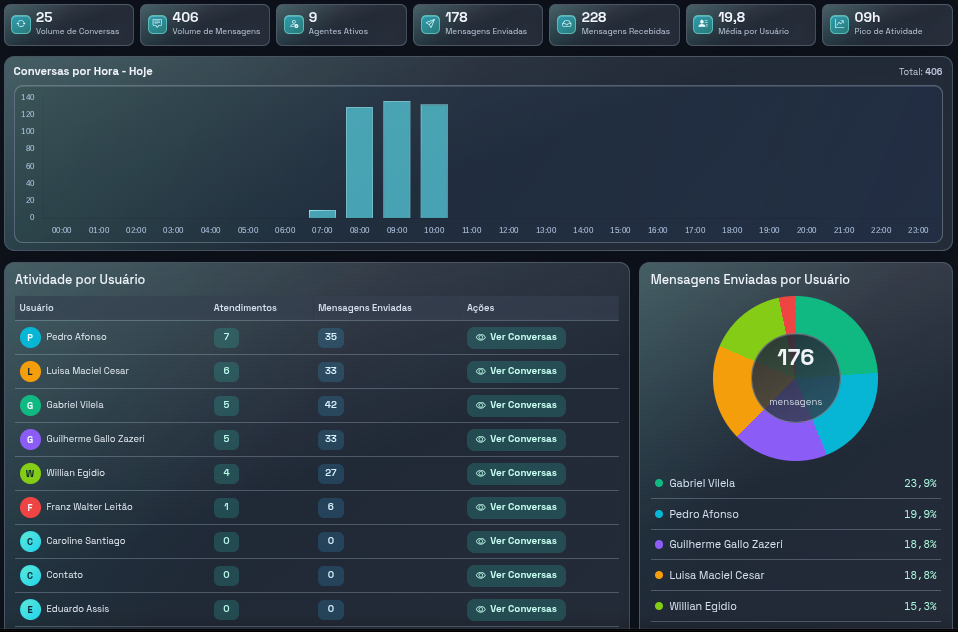Click the Volume de Conversas refresh icon
958x632 pixels.
click(x=21, y=24)
